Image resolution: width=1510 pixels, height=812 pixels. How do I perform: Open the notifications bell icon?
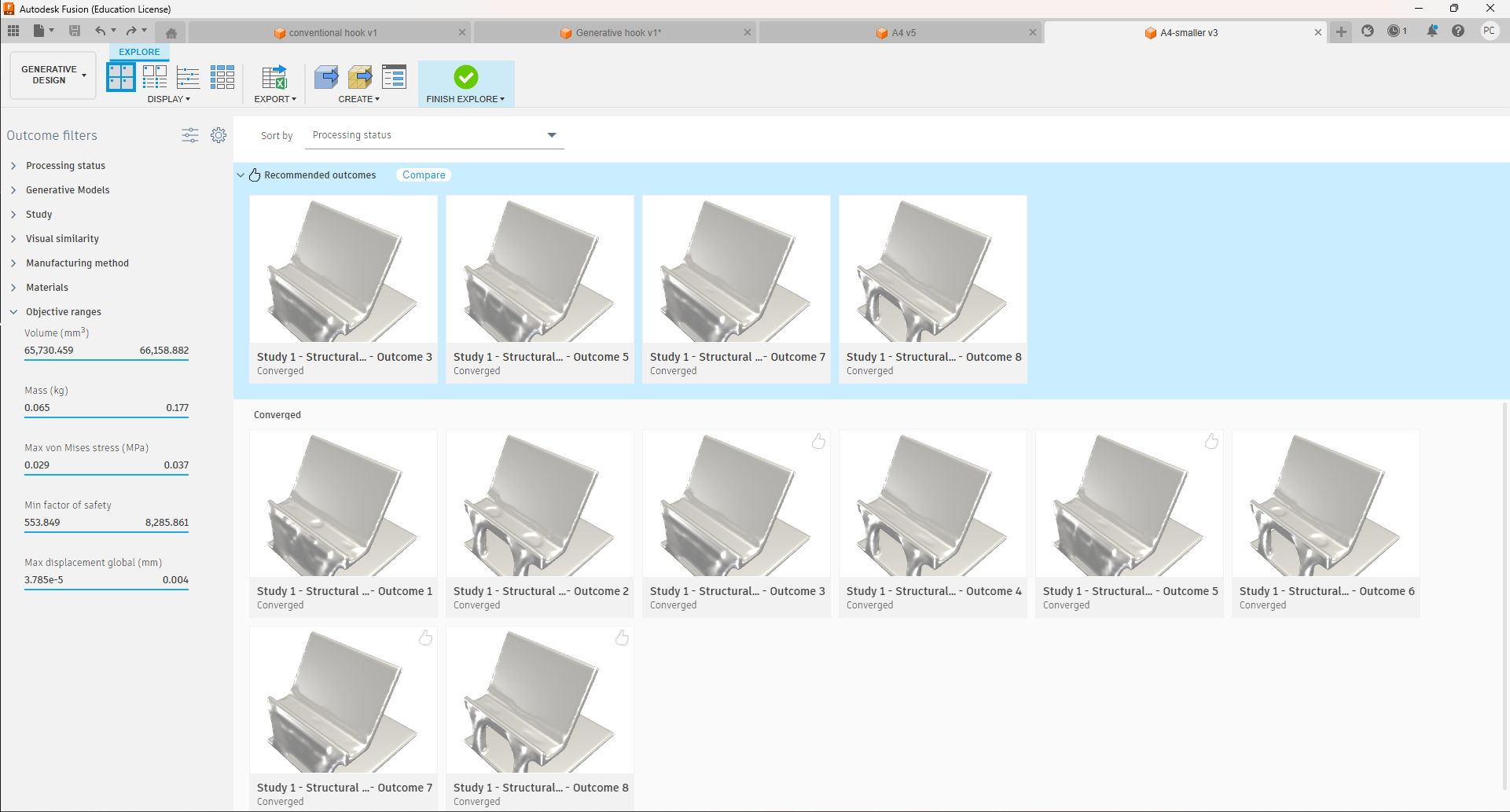pyautogui.click(x=1432, y=31)
